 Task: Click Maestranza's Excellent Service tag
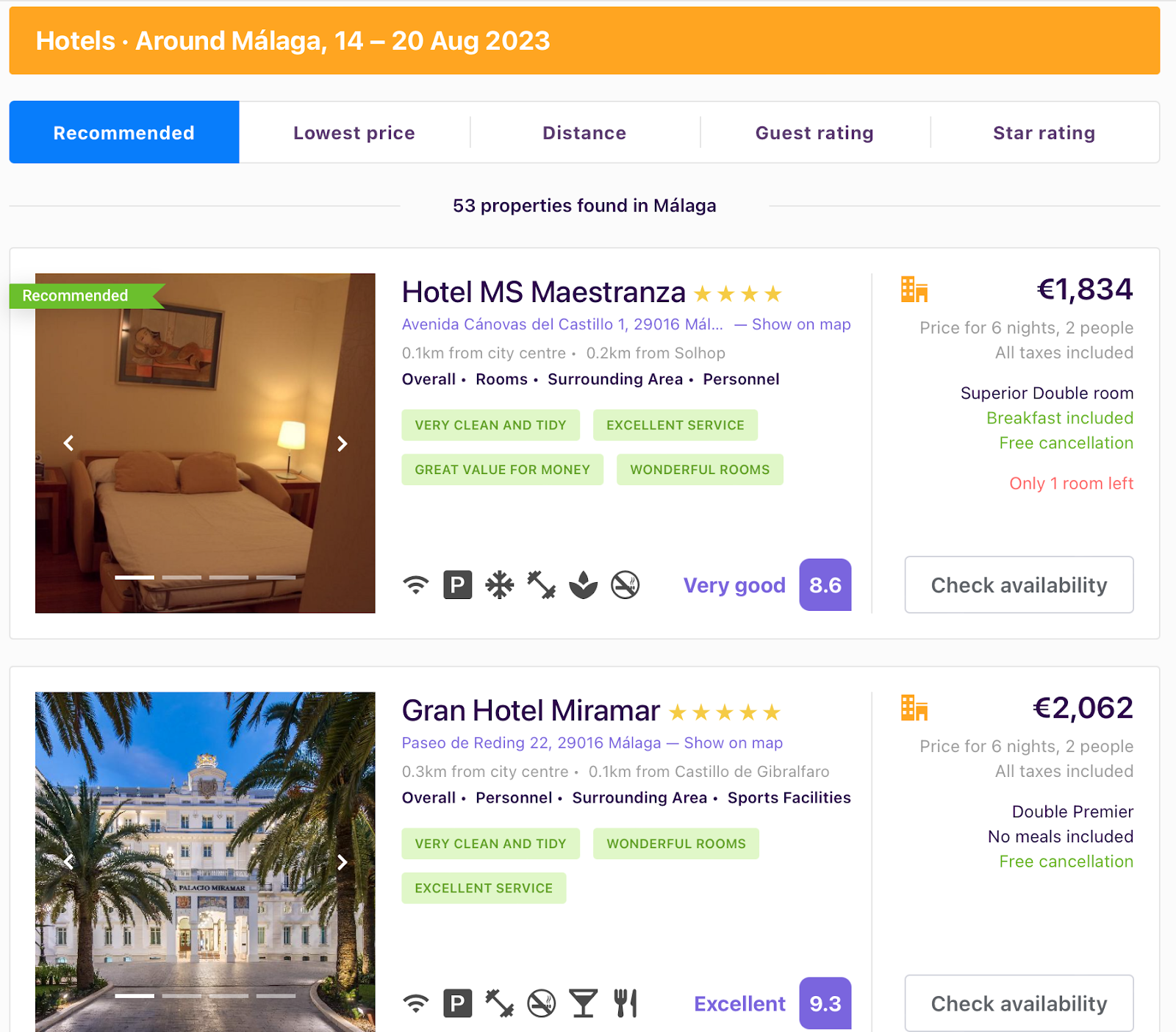675,426
